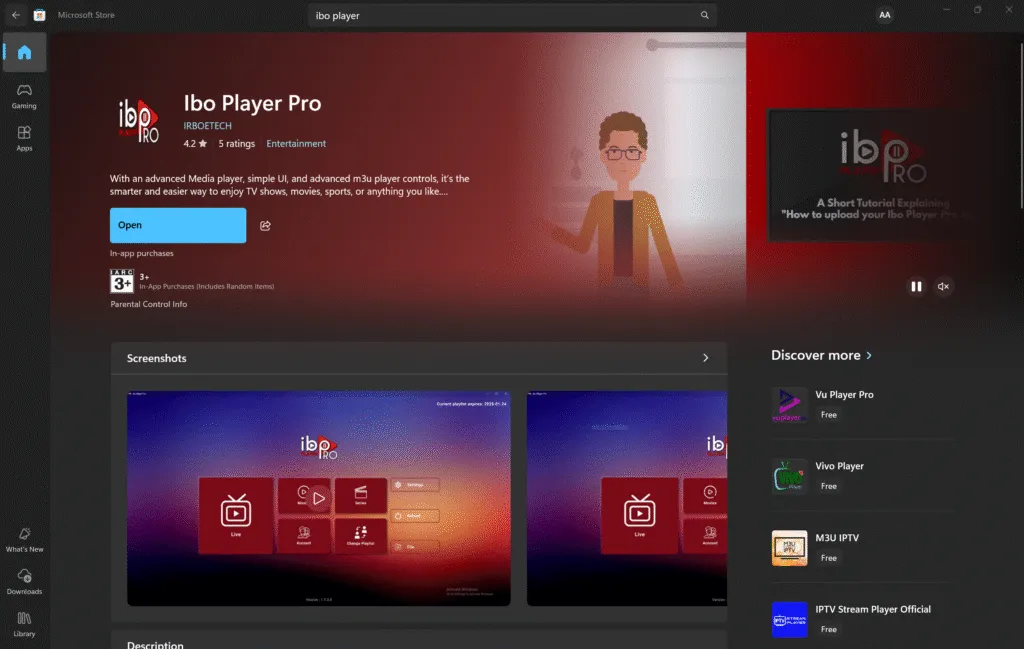
Task: Open the Library sidebar section
Action: coord(24,624)
